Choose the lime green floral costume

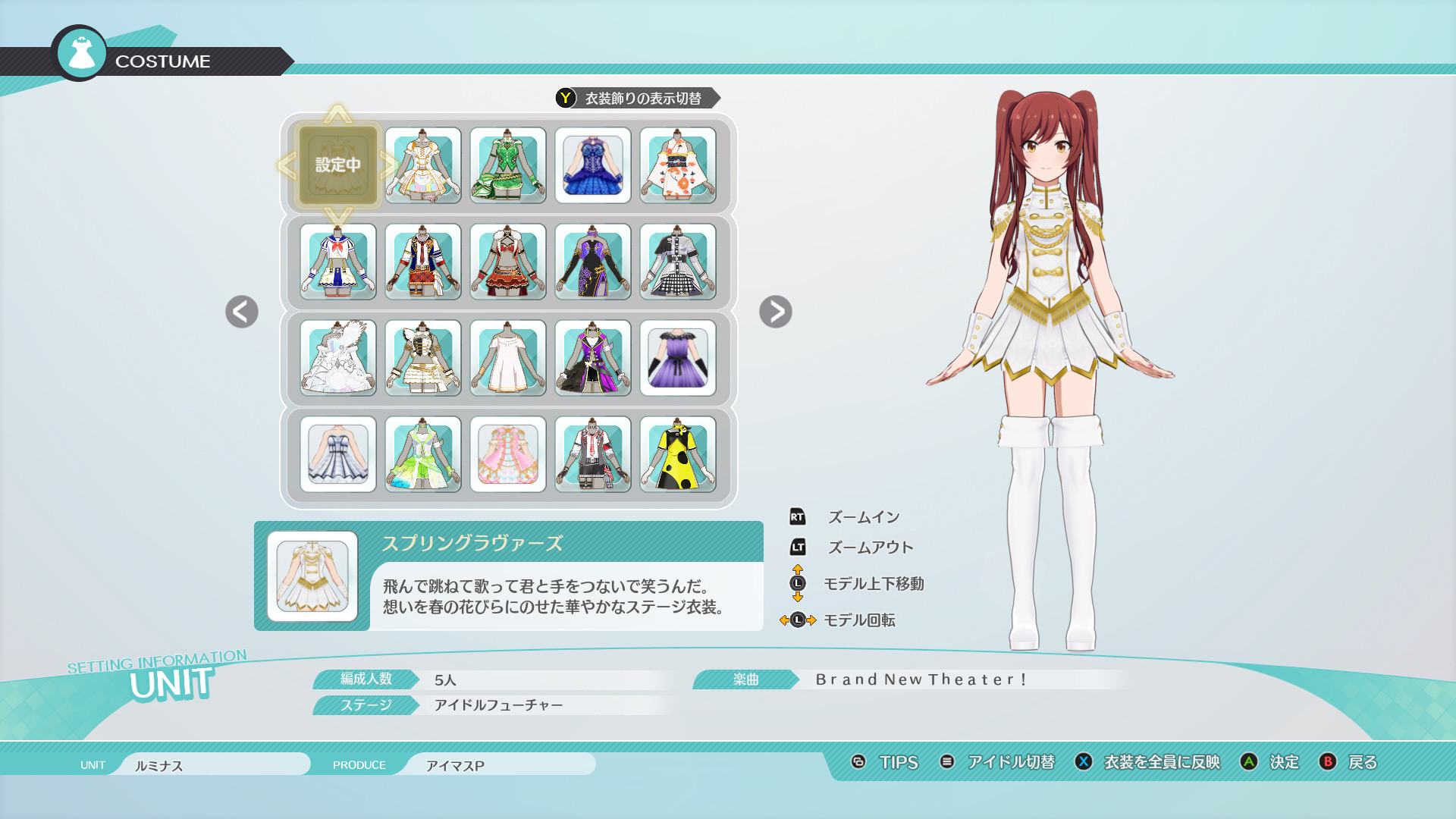[x=423, y=454]
